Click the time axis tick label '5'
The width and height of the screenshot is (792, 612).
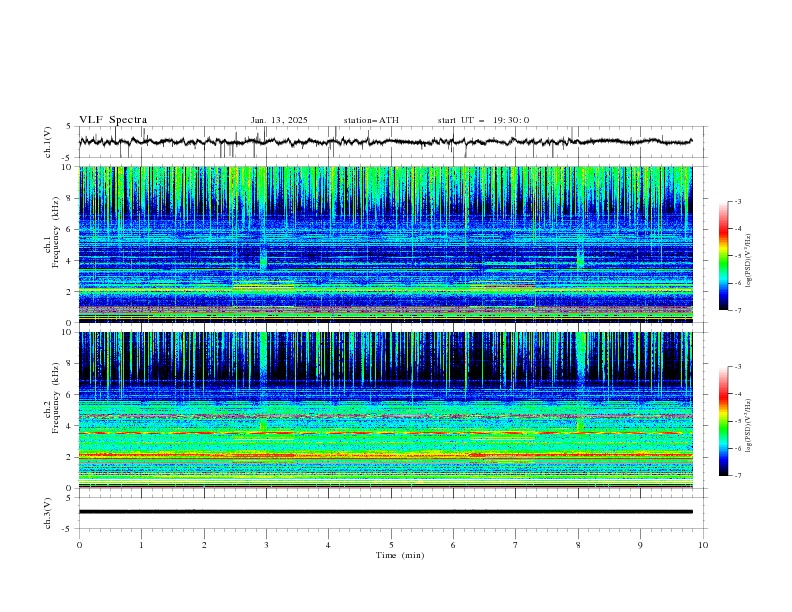[x=391, y=545]
